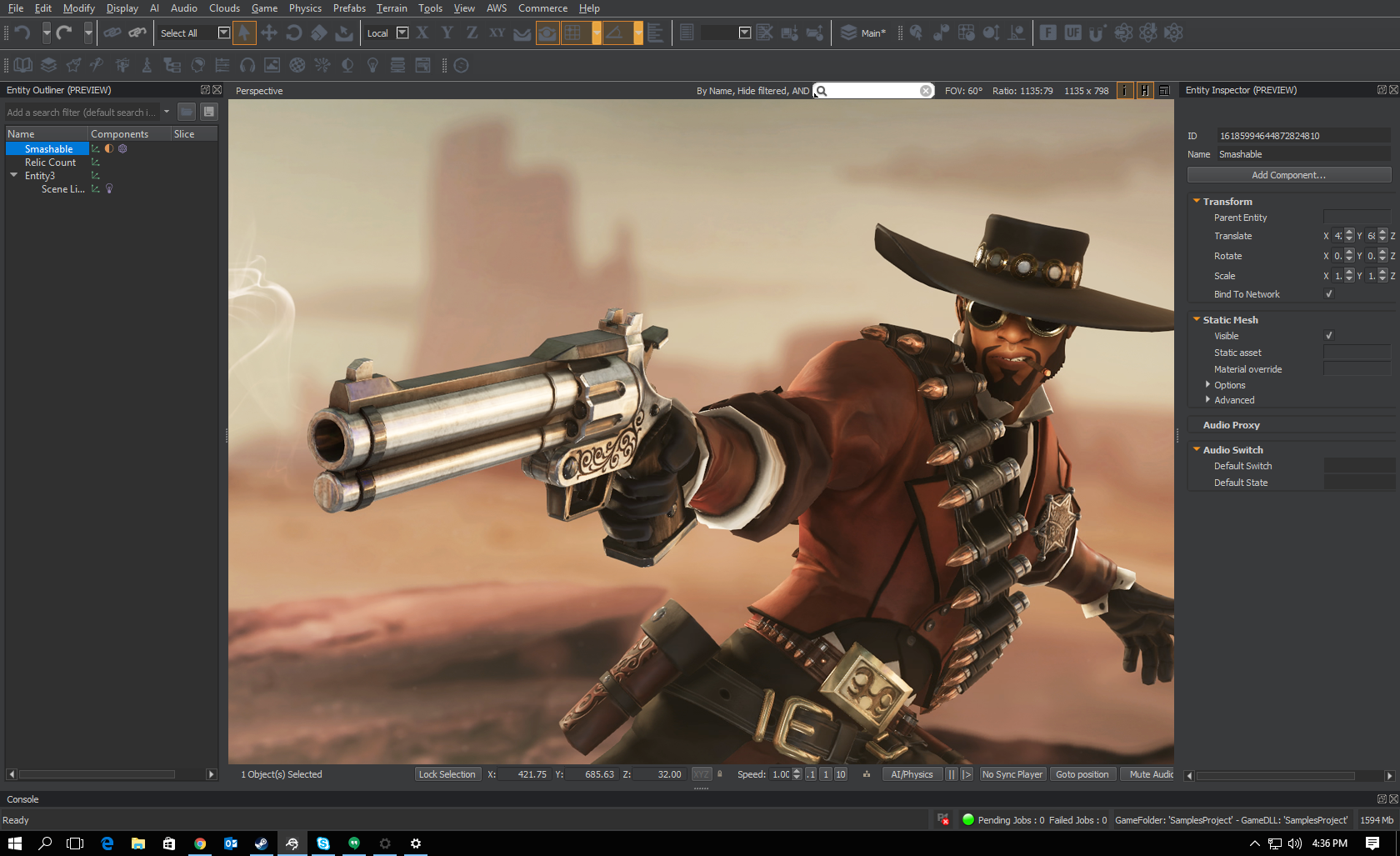1400x856 pixels.
Task: Click the Unlink objects chain icon
Action: 137,33
